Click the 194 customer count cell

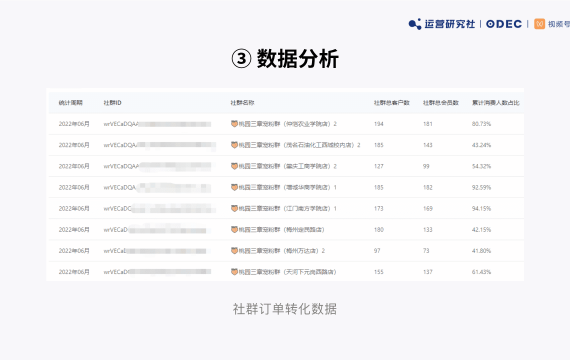tap(378, 124)
